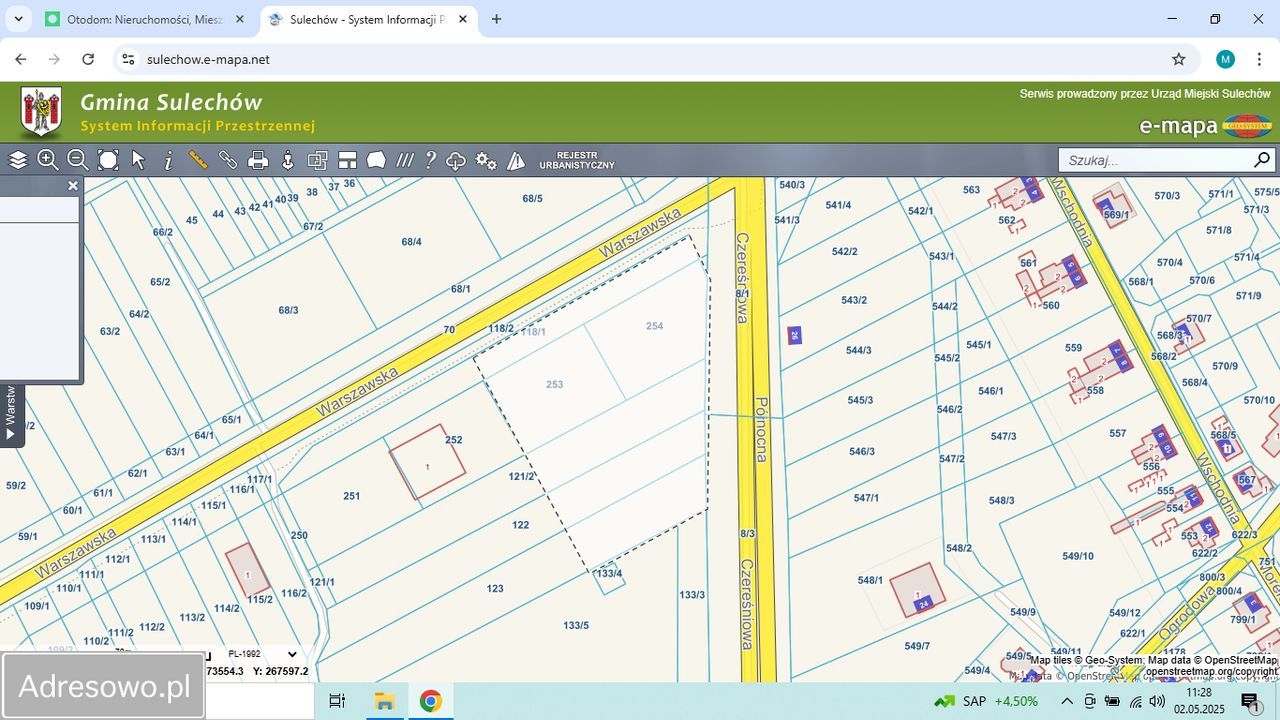This screenshot has width=1280, height=720.
Task: Click the OpenStreetMap copyright link
Action: (1211, 671)
